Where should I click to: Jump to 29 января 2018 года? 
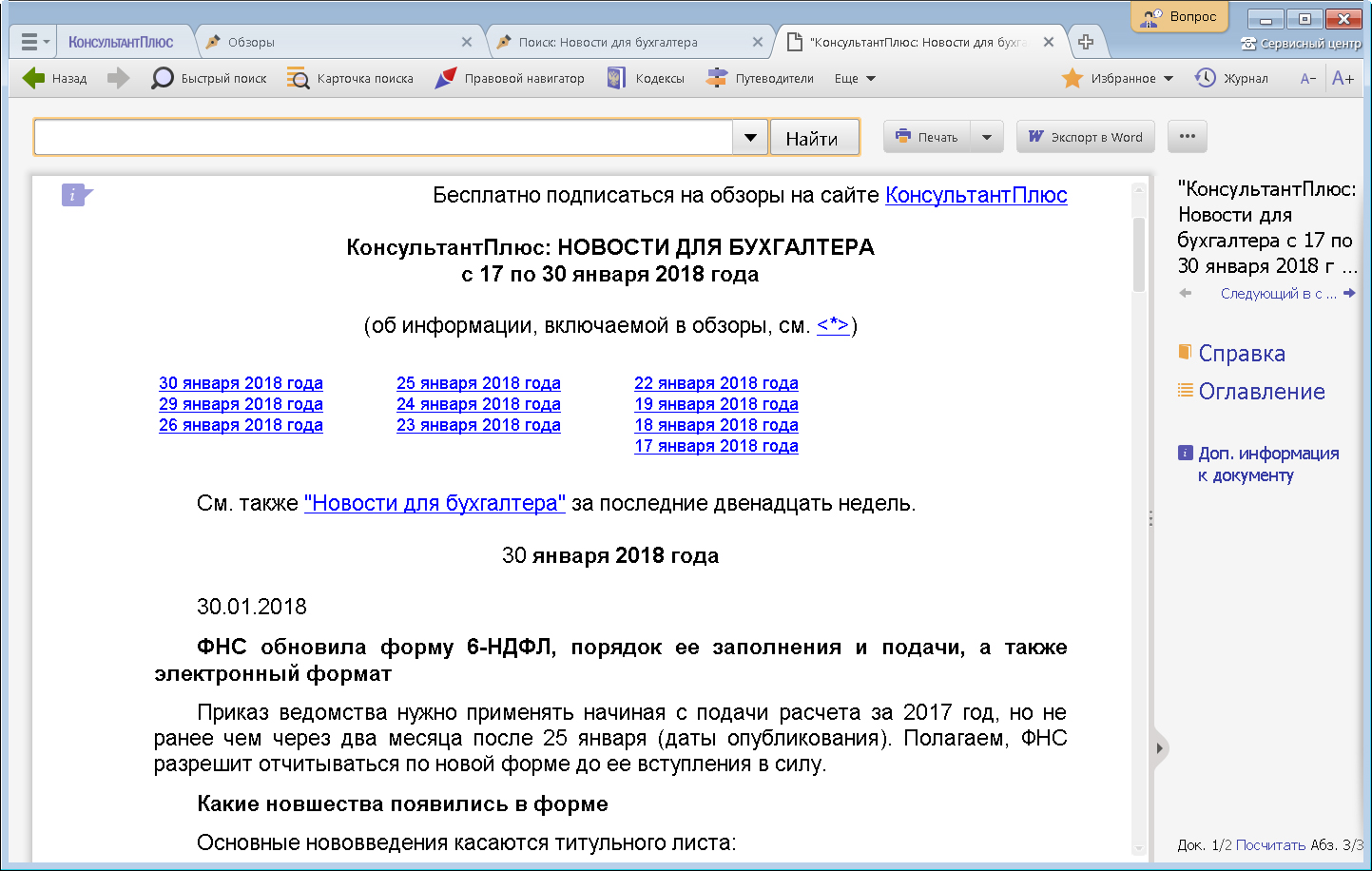(x=241, y=404)
